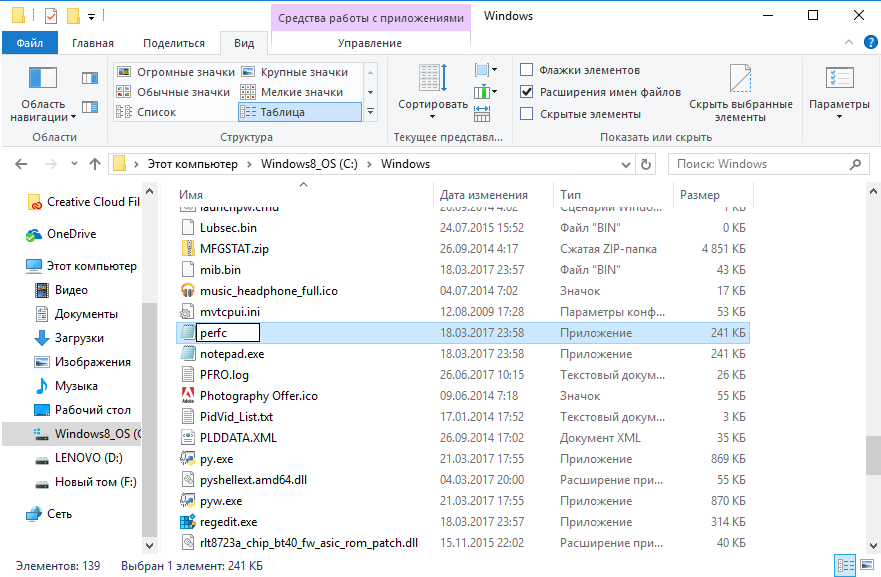Open the Файл menu tab
Screen dimensions: 881x577
[x=30, y=43]
